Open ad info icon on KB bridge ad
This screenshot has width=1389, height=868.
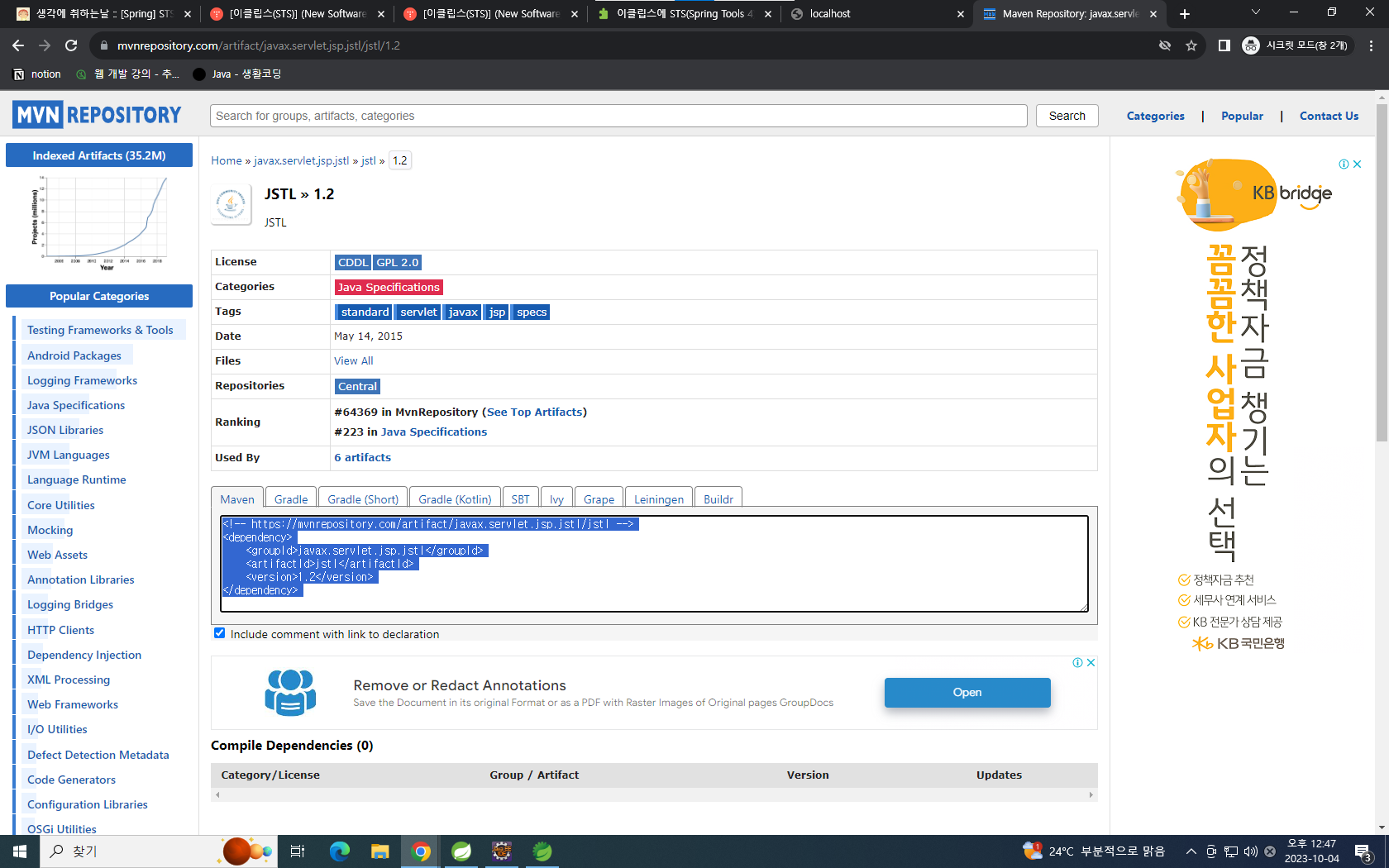1344,165
